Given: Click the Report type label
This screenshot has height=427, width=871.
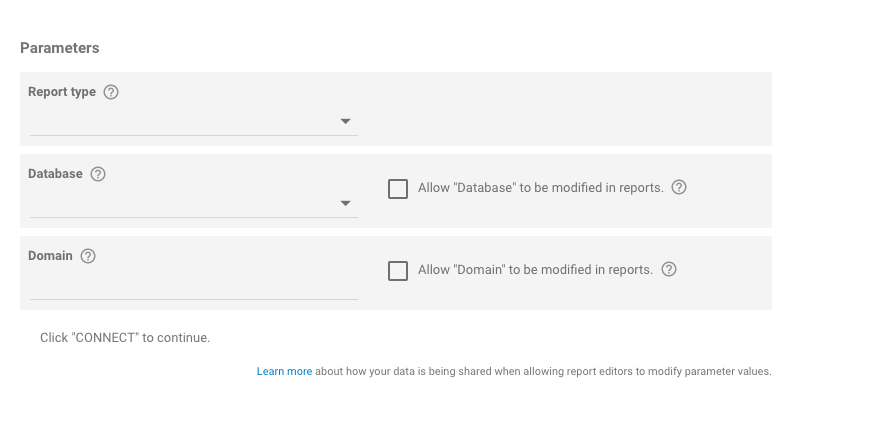Looking at the screenshot, I should [x=62, y=92].
